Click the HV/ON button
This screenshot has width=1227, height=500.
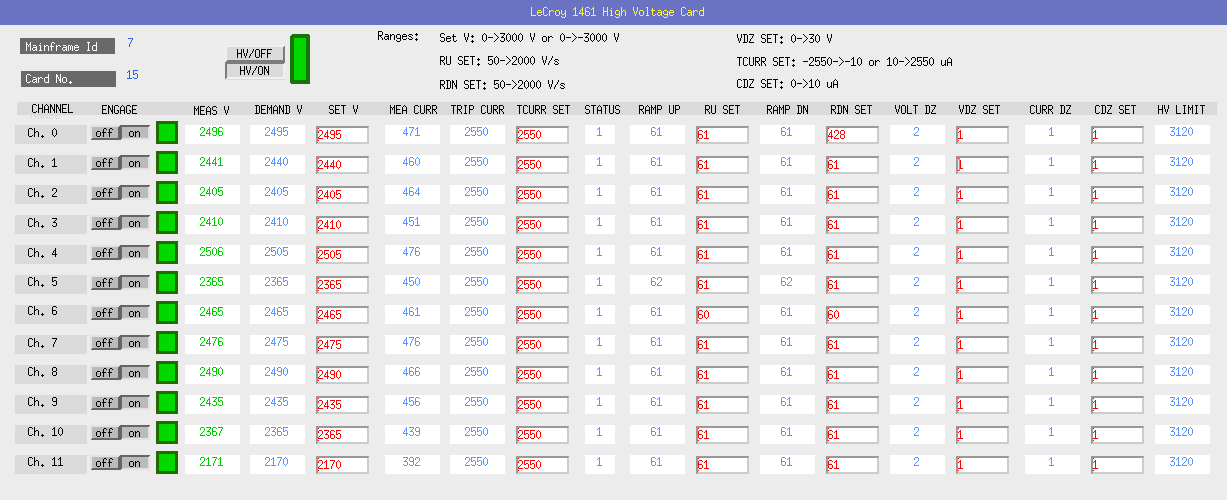(255, 71)
